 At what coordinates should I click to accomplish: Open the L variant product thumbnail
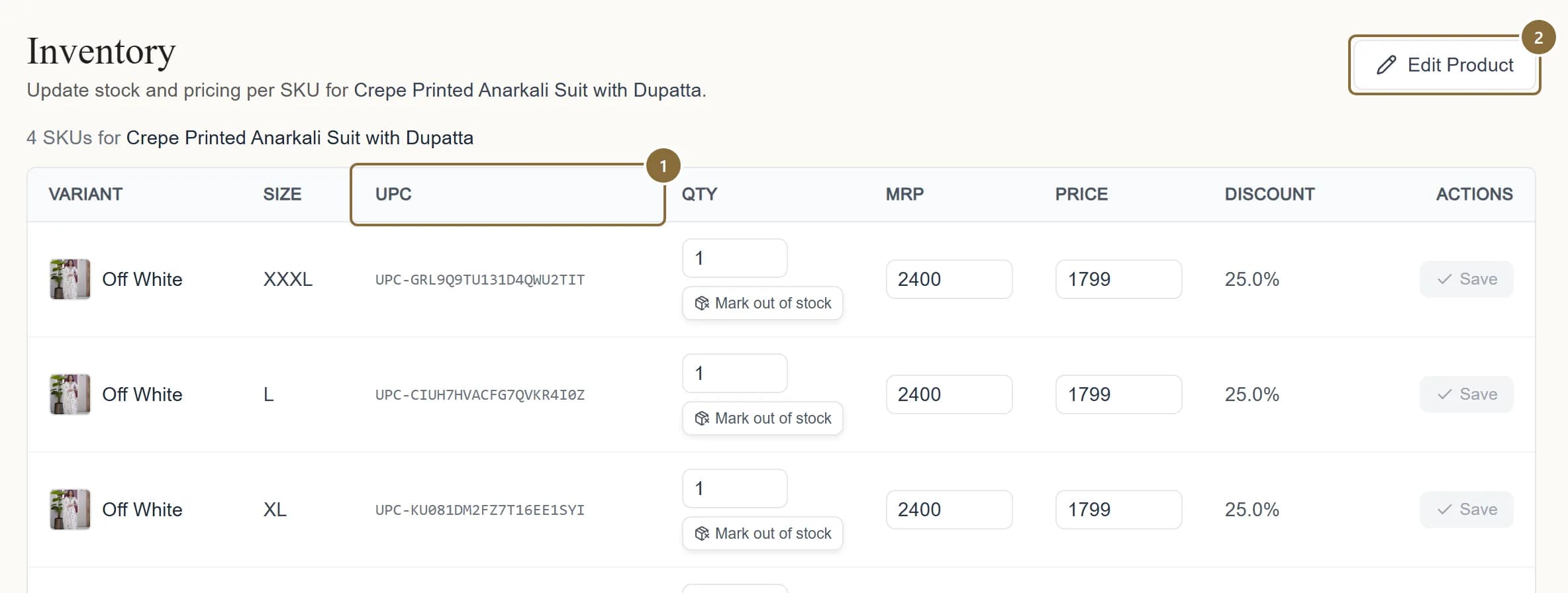click(x=70, y=394)
